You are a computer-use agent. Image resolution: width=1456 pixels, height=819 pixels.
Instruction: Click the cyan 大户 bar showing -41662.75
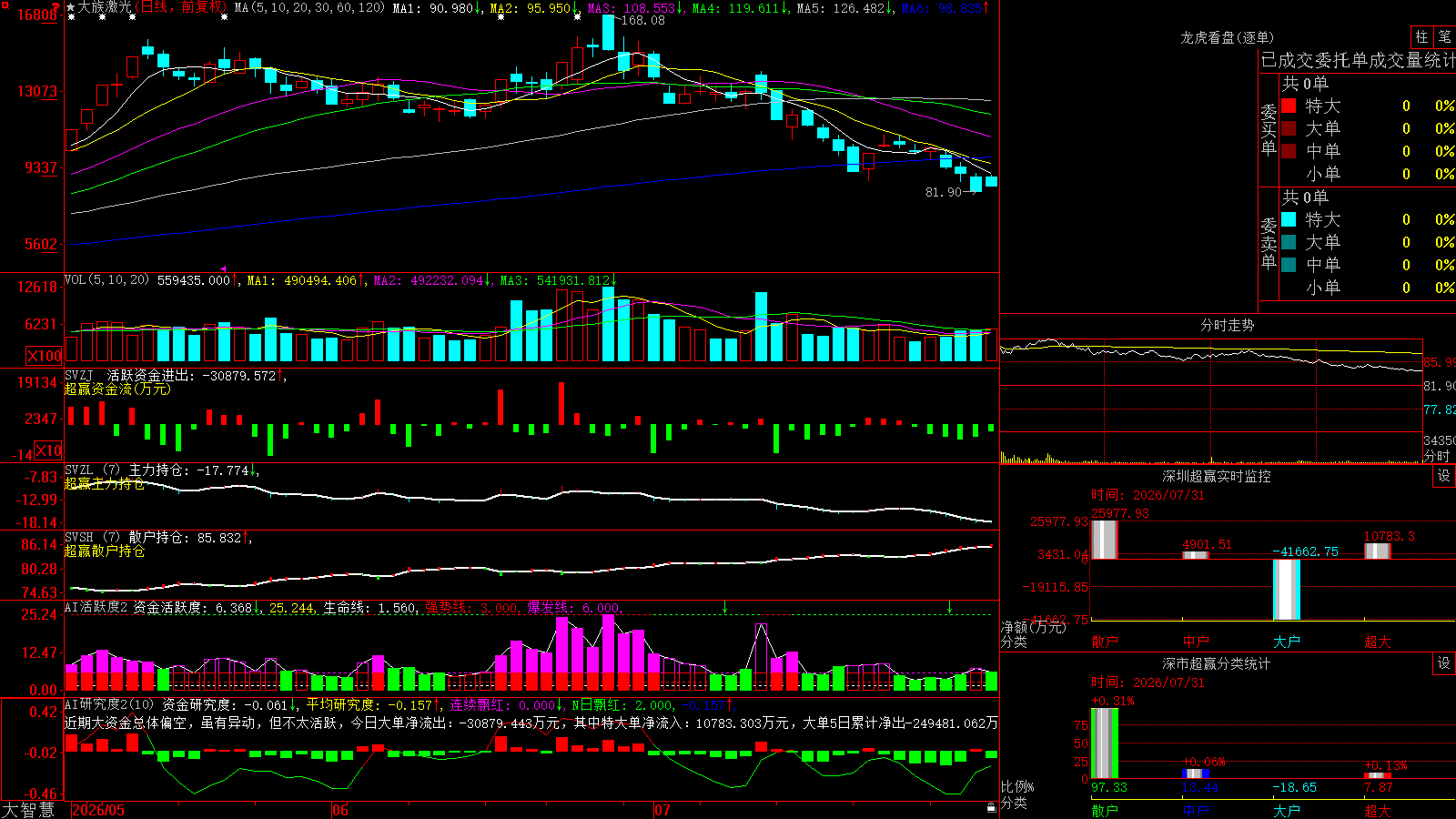pyautogui.click(x=1287, y=590)
